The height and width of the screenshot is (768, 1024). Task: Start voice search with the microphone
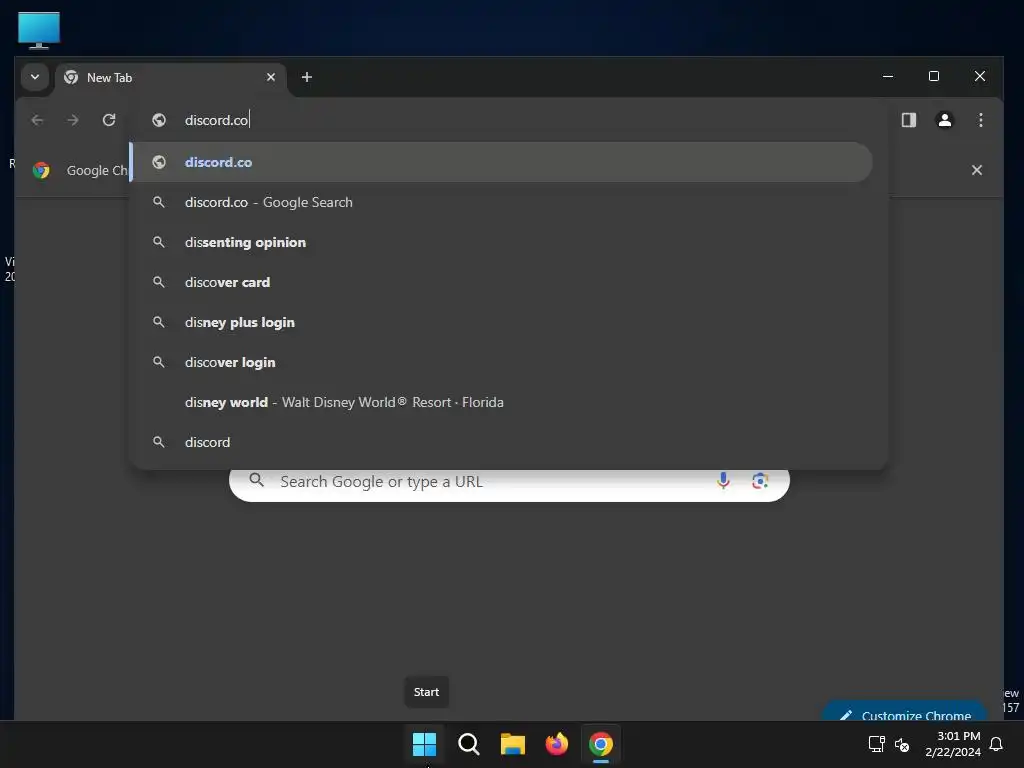(723, 481)
